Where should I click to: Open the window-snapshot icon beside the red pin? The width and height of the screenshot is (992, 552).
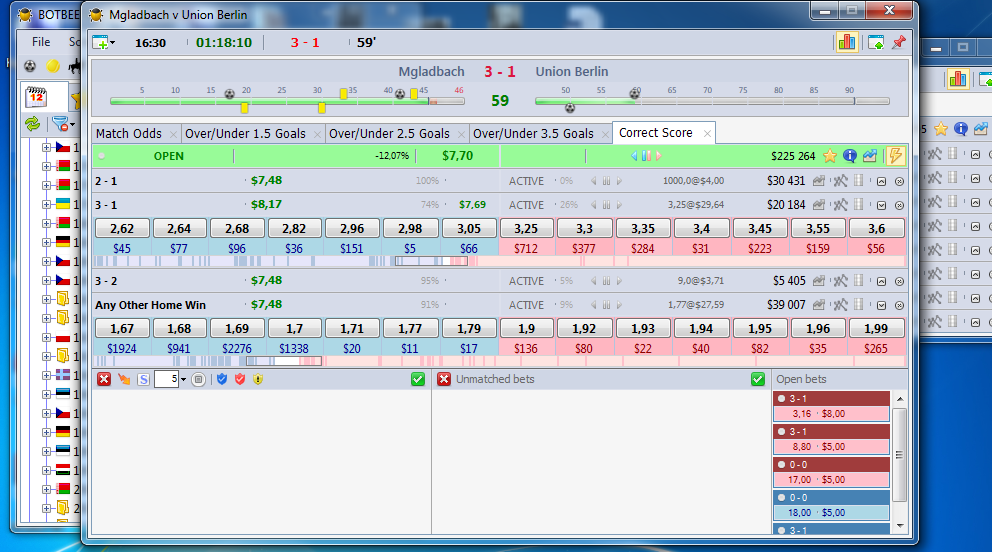pos(876,42)
